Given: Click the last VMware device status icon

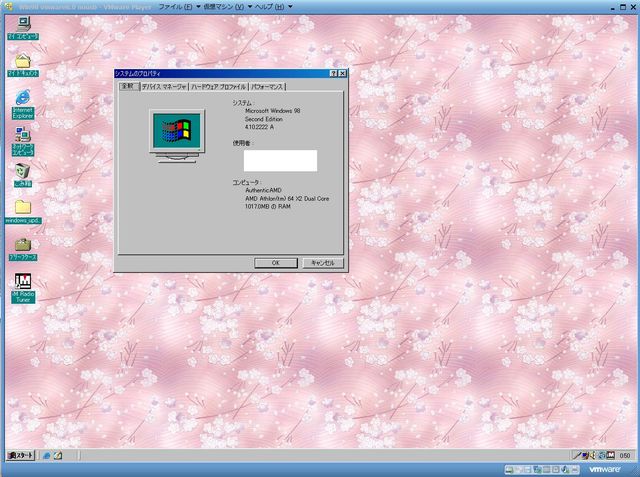Looking at the screenshot, I should [x=575, y=470].
